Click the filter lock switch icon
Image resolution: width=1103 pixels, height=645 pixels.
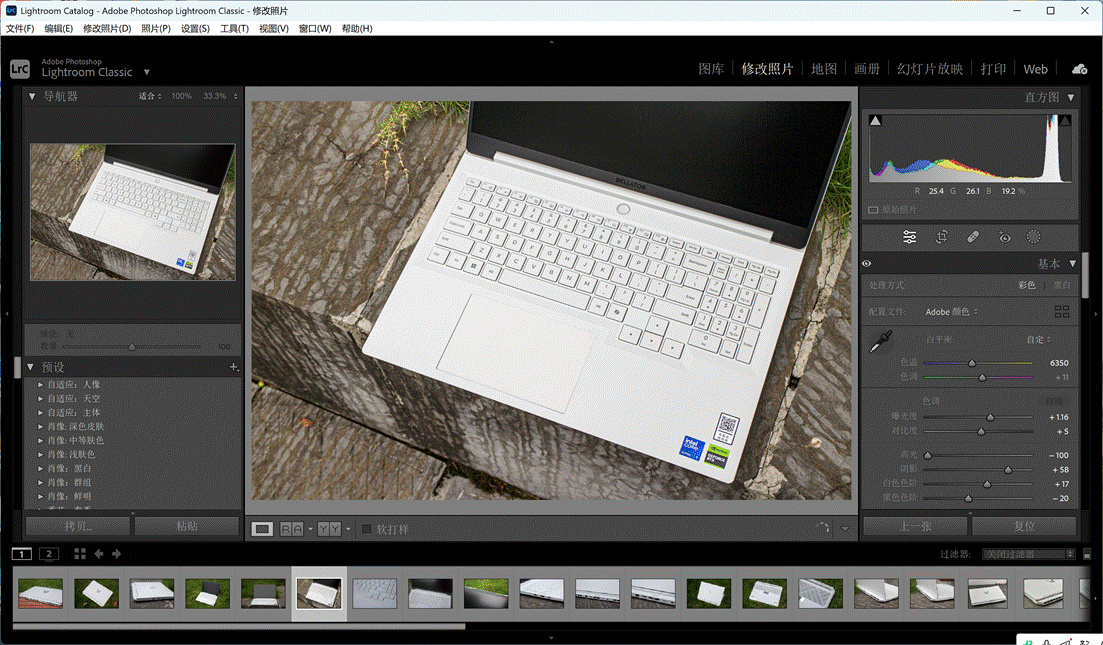point(1087,554)
